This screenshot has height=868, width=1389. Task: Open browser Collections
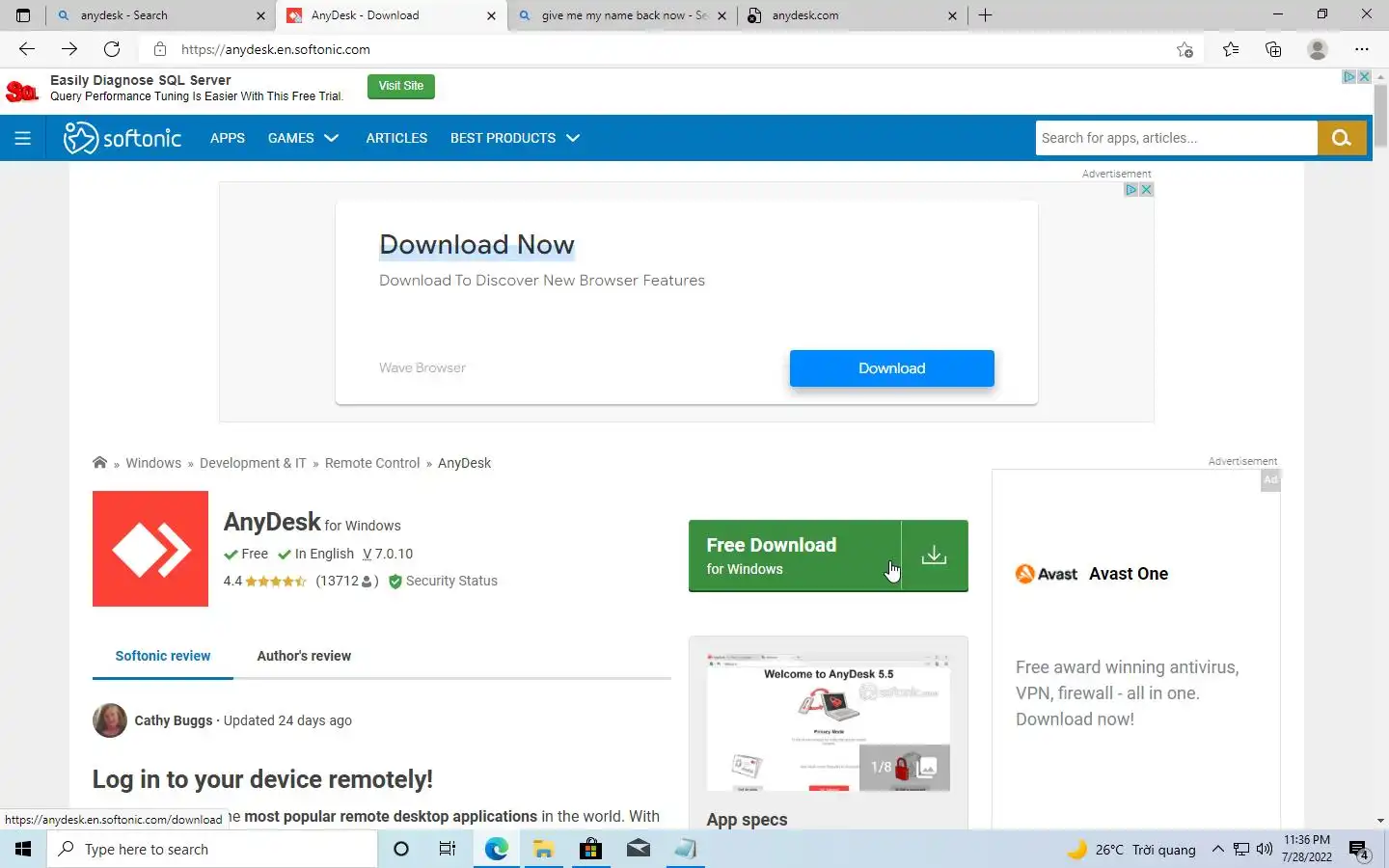[1273, 49]
